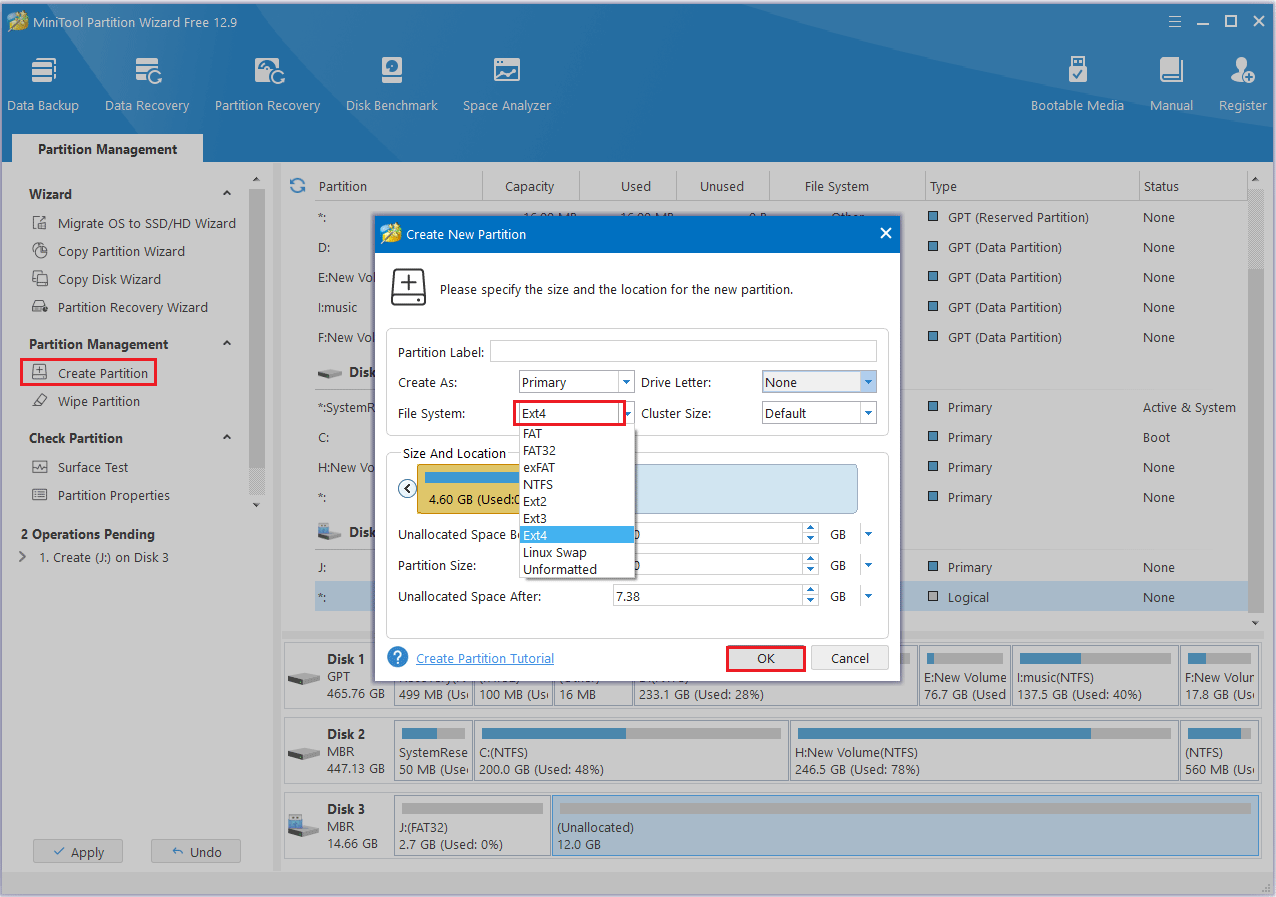Select highlighted Ext4 in the file system list
The height and width of the screenshot is (897, 1276).
point(577,536)
